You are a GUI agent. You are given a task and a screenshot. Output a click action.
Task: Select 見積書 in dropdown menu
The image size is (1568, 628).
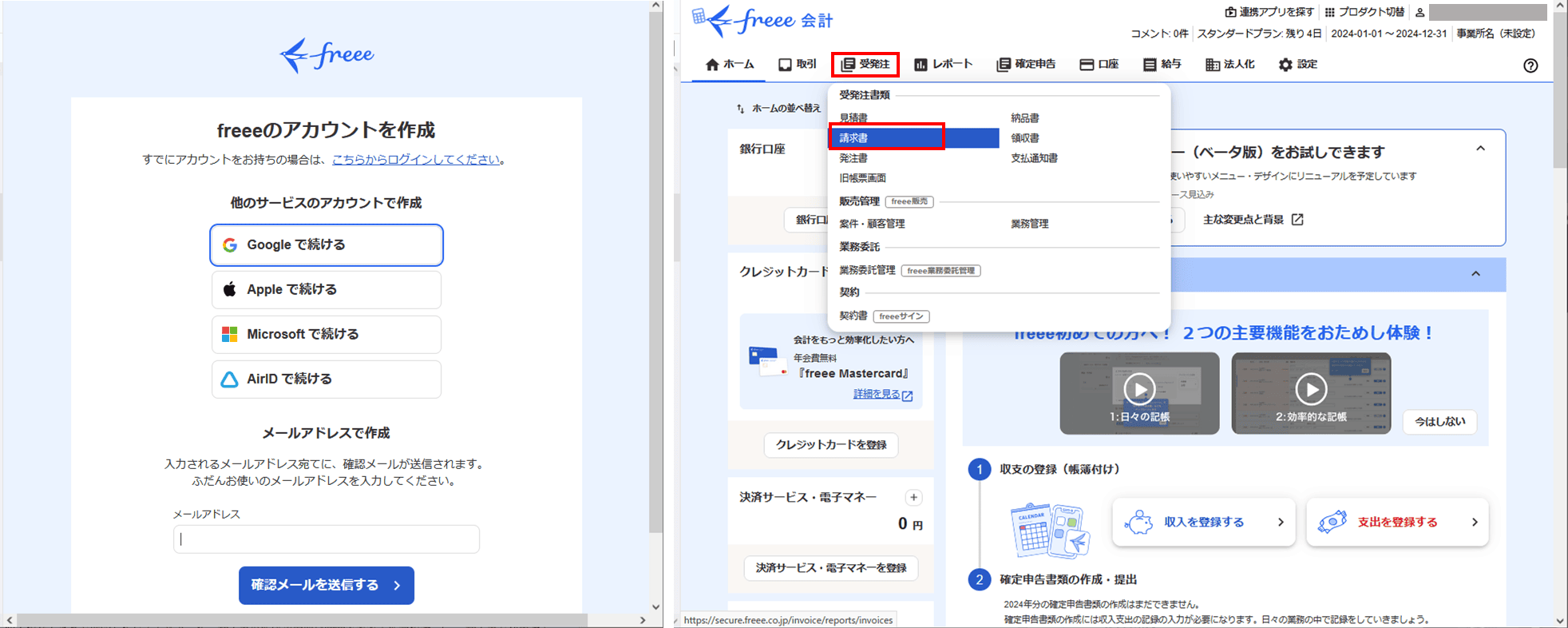853,117
